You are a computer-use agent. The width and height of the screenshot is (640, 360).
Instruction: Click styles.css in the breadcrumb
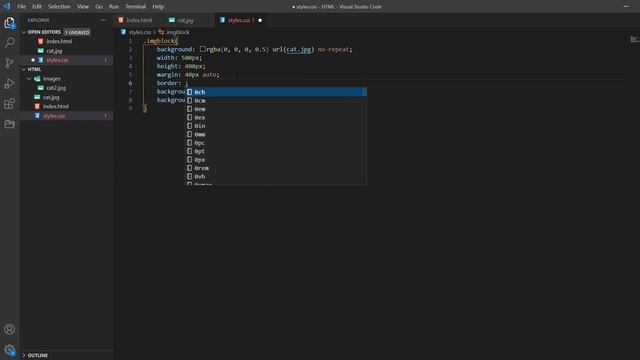[140, 32]
